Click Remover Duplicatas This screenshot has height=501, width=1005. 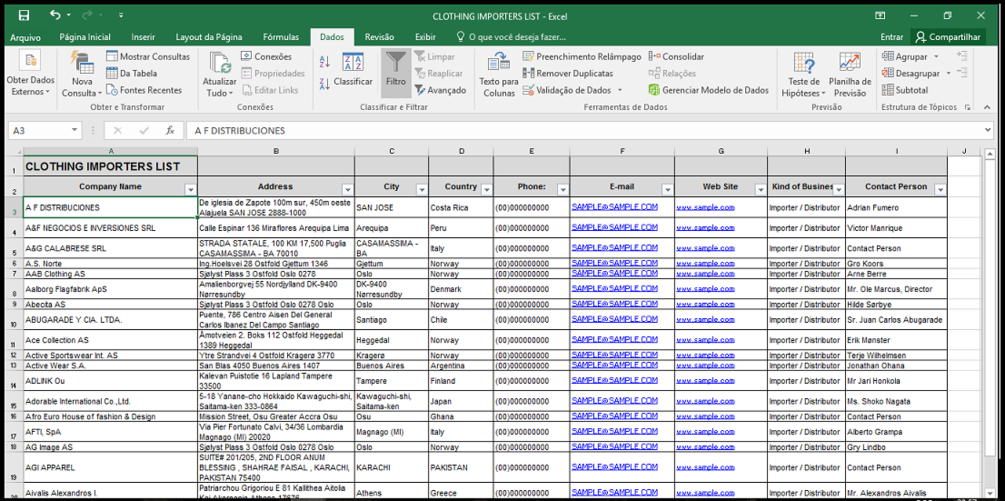568,73
